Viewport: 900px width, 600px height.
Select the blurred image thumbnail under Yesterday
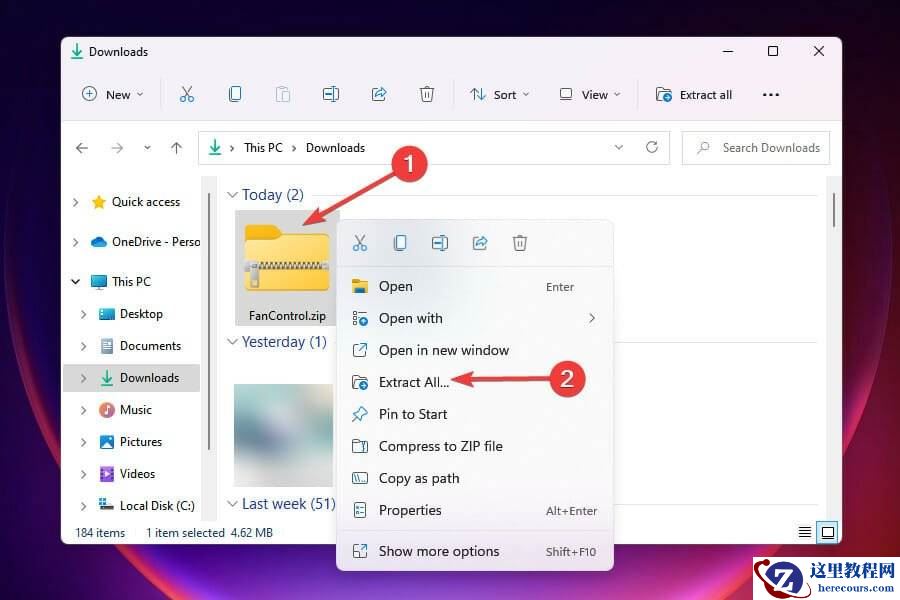tap(283, 435)
